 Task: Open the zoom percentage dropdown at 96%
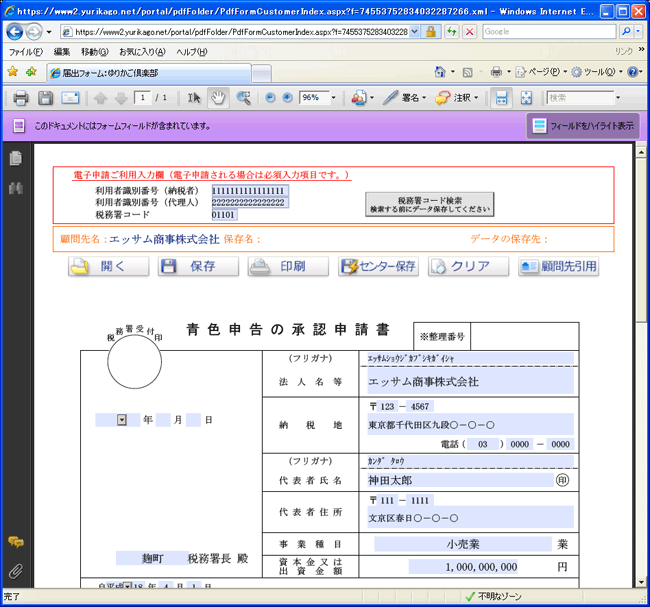point(333,98)
